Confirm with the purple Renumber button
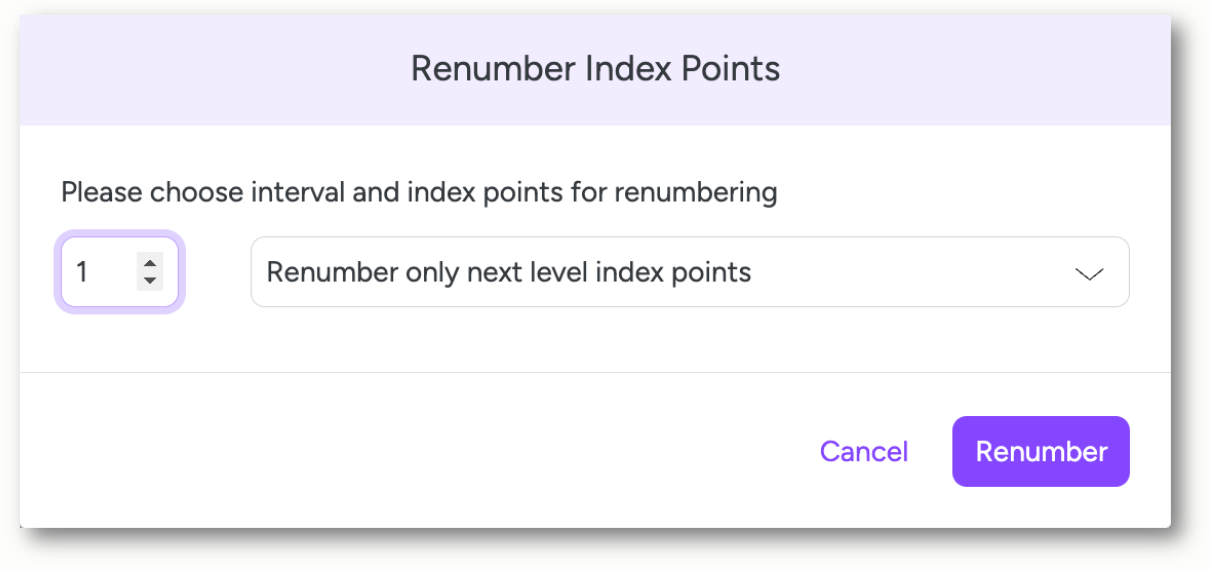Screen dimensions: 1211x570 [x=1041, y=452]
